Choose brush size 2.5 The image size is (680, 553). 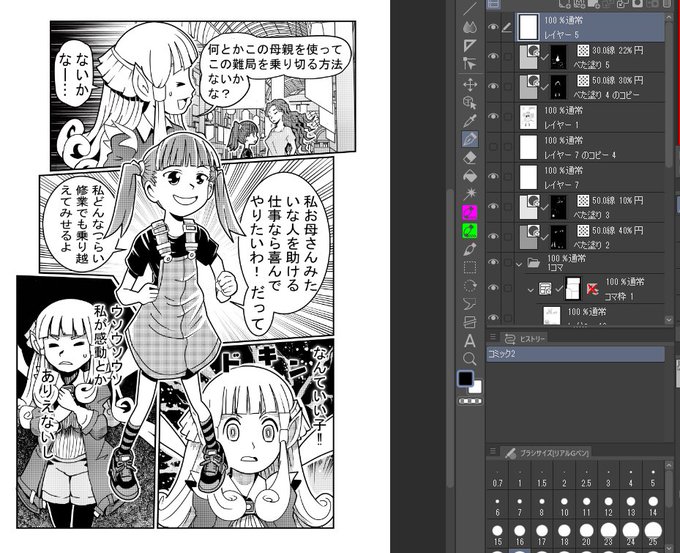tap(586, 478)
